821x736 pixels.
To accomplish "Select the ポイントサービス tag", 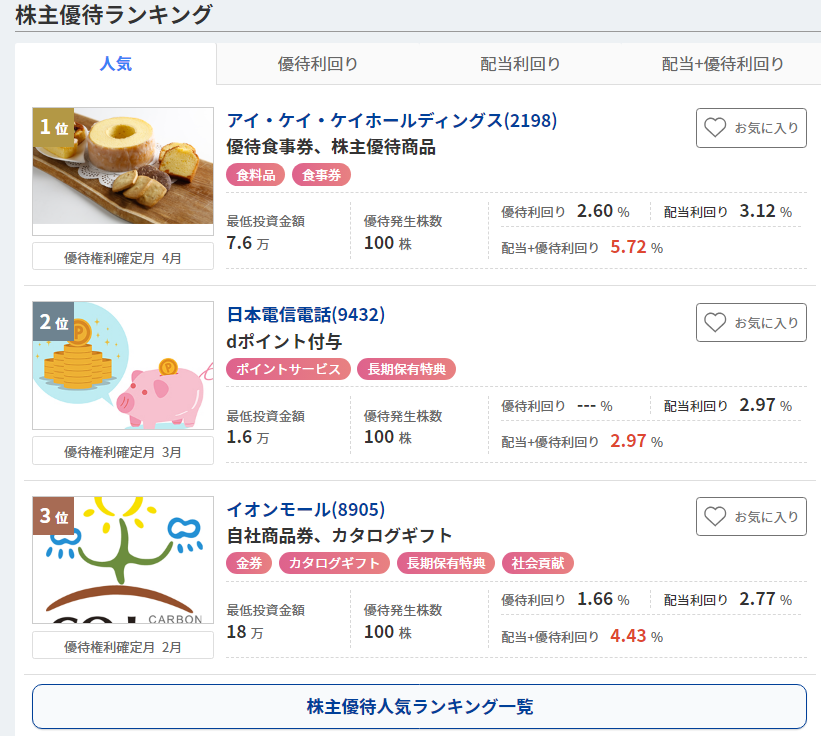I will pos(288,369).
